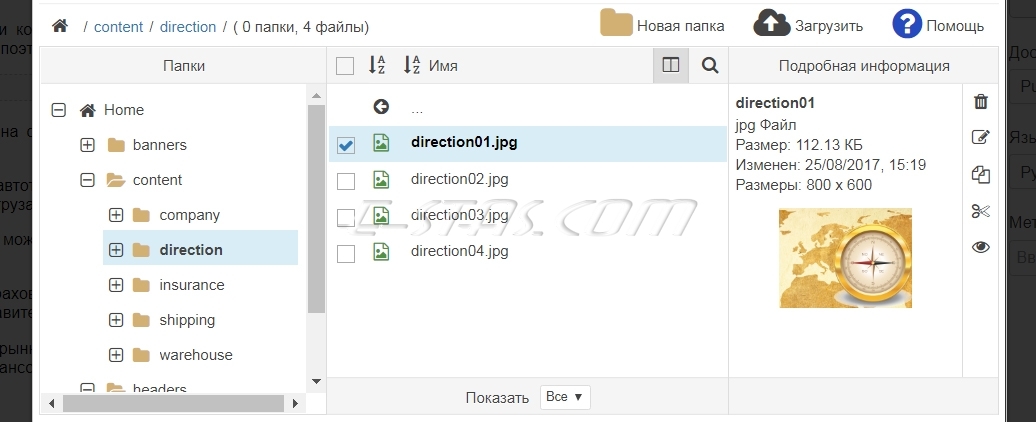The image size is (1036, 422).
Task: Check the direction04.jpg checkbox
Action: (x=346, y=253)
